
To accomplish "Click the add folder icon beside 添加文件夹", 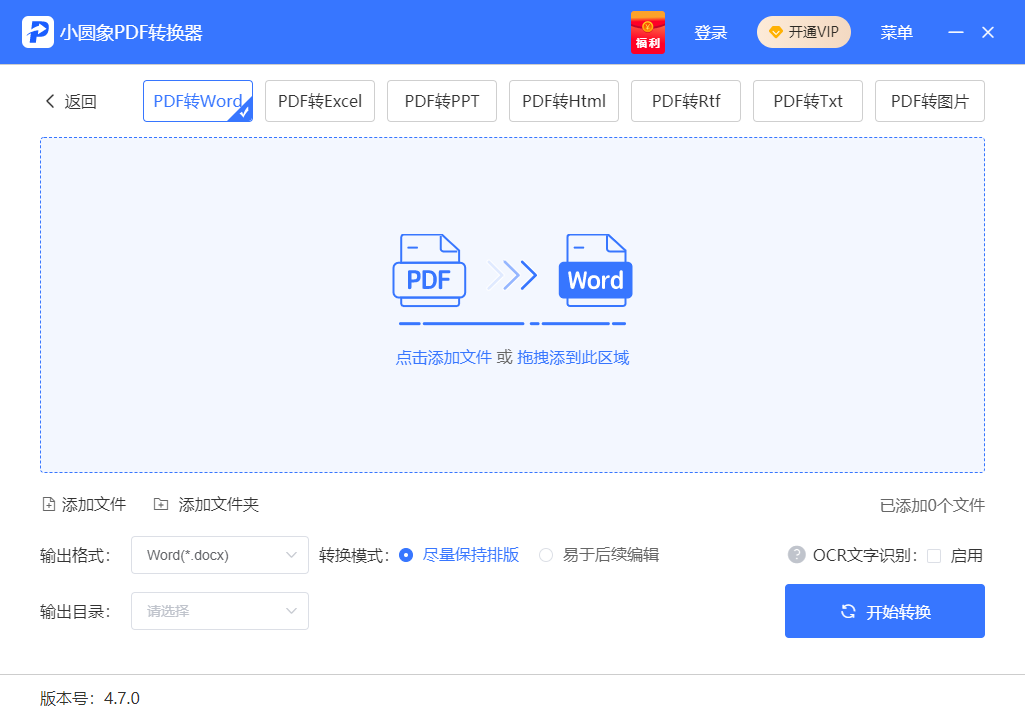I will [x=161, y=504].
